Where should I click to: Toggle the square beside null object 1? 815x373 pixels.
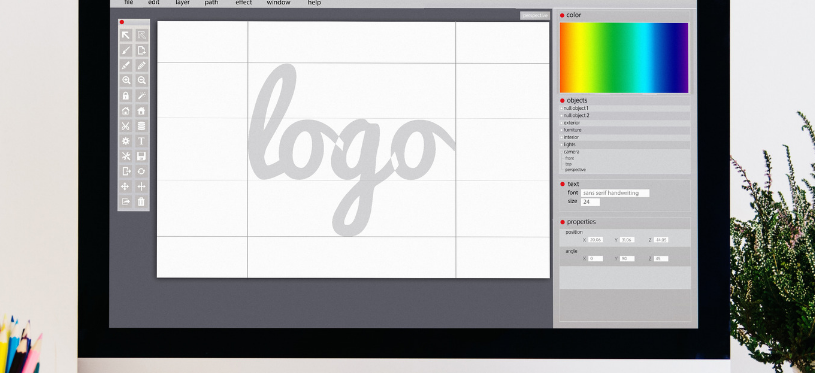point(562,108)
